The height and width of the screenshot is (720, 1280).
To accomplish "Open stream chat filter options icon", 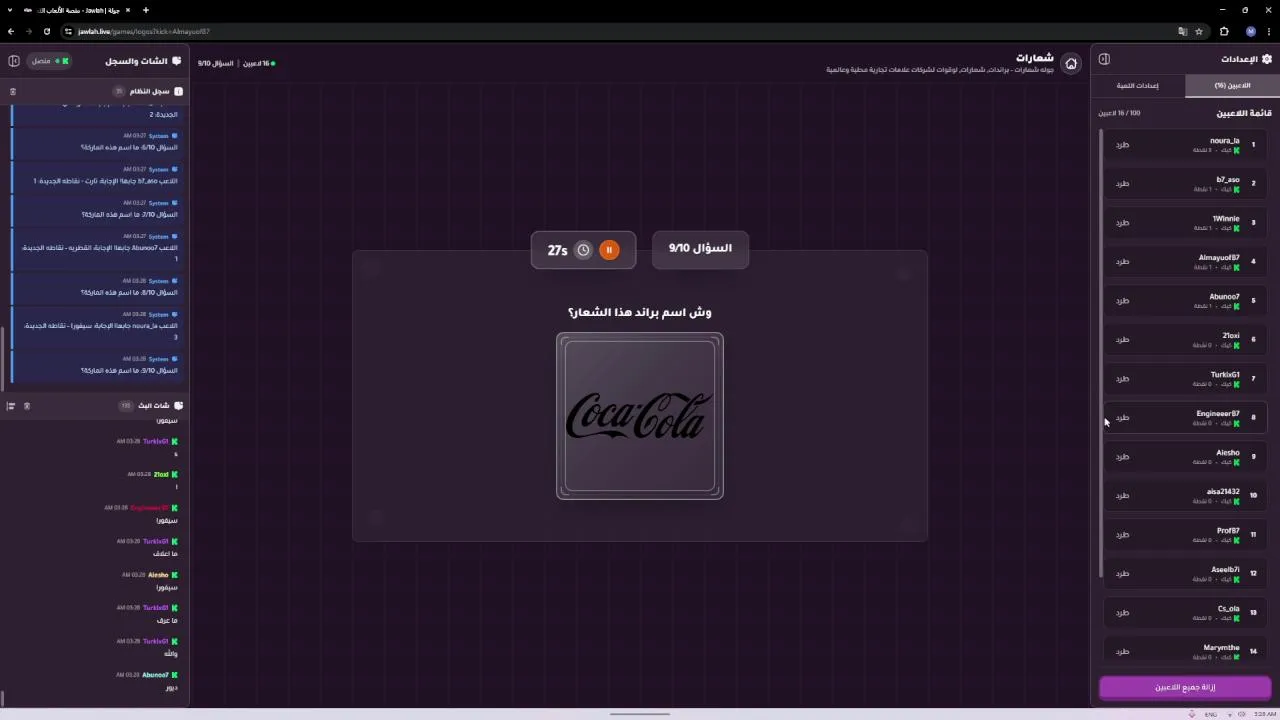I will (11, 406).
